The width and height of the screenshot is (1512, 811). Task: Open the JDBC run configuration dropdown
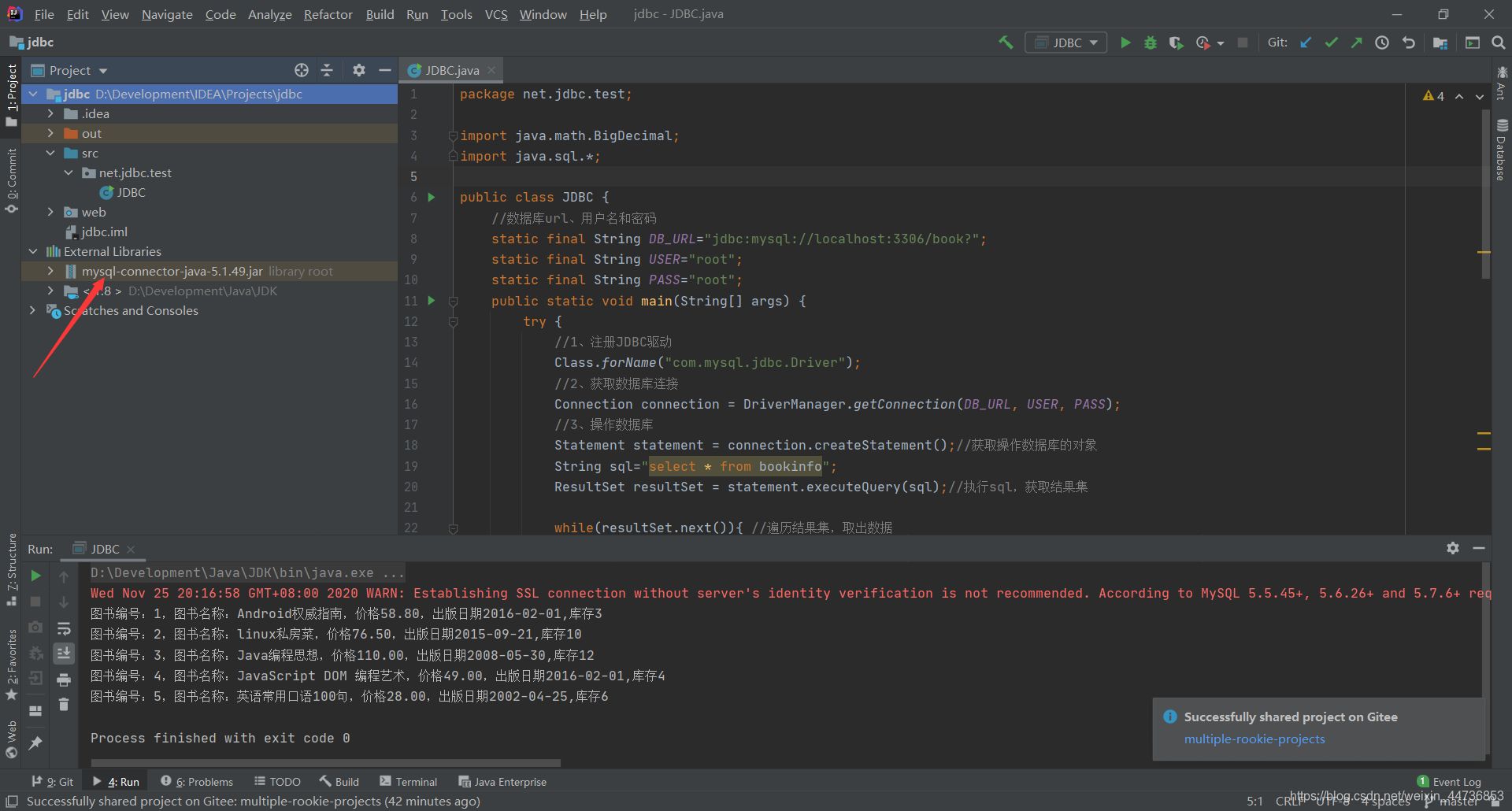point(1065,43)
